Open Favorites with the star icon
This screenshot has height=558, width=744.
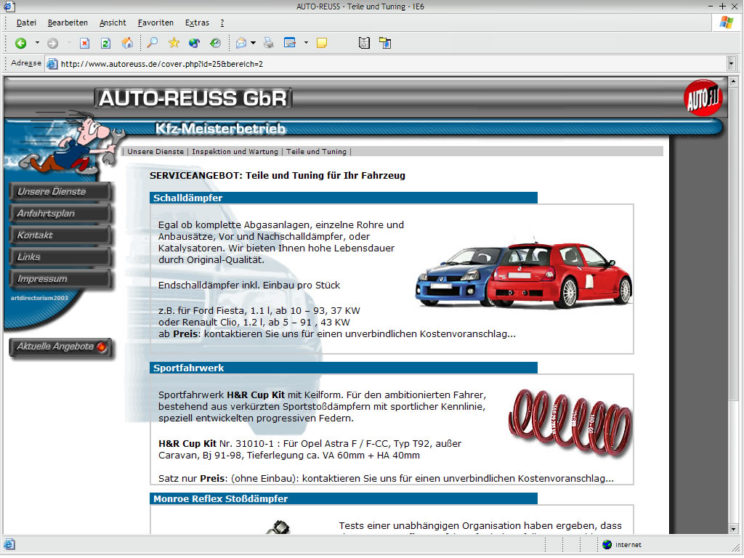pyautogui.click(x=174, y=43)
